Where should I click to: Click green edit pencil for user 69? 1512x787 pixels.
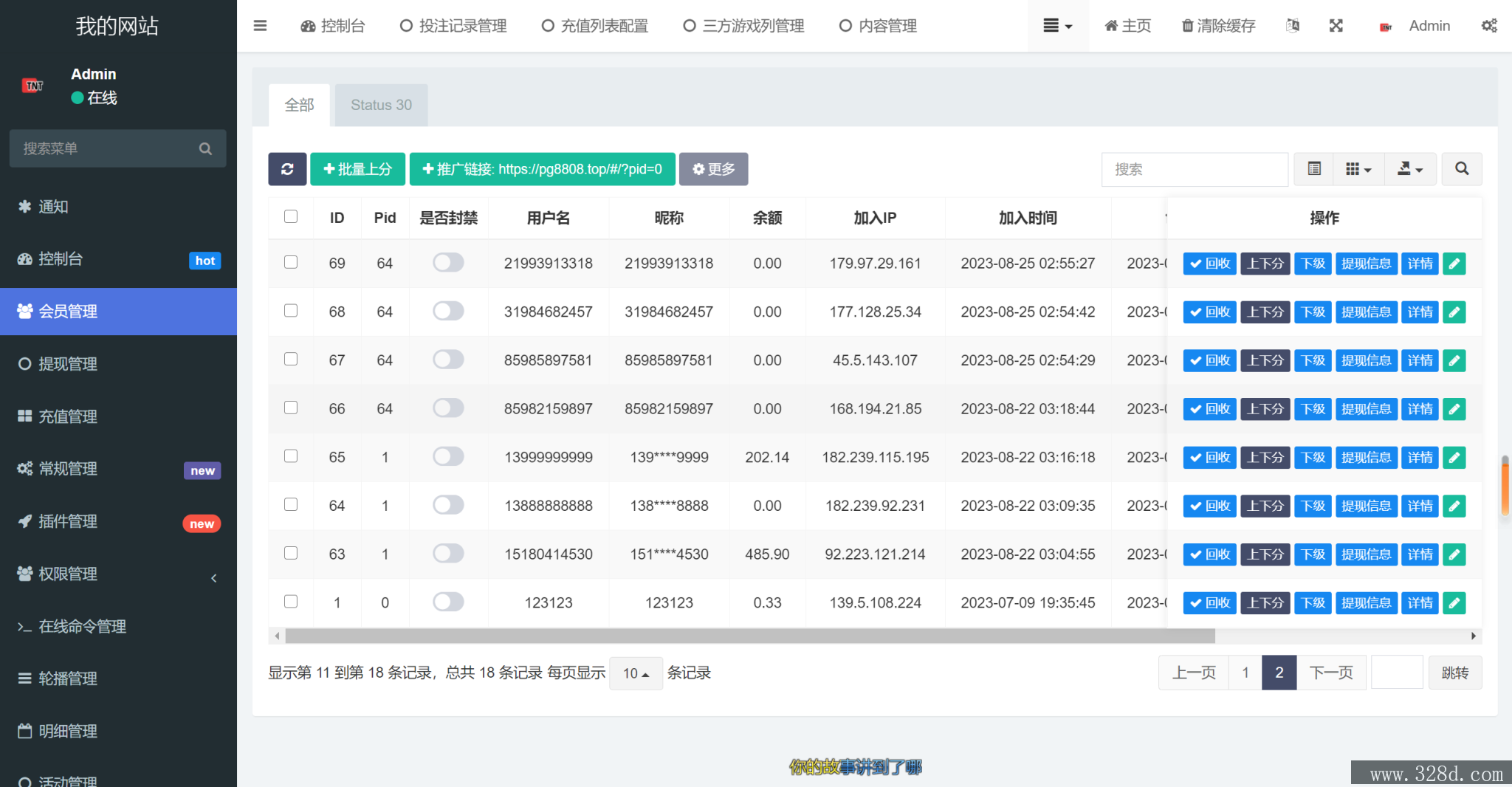(1454, 264)
